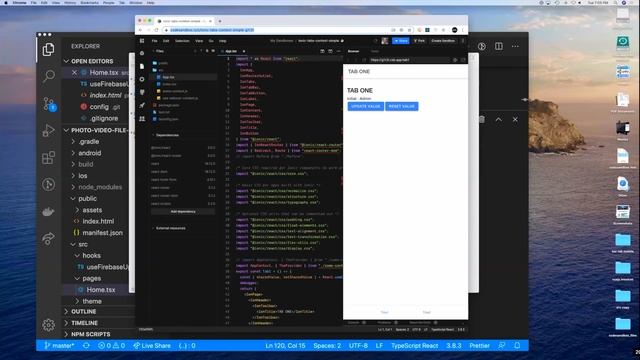Screen dimensions: 640x360
Task: Open the Live Share view in activity bar
Action: (x=48, y=238)
